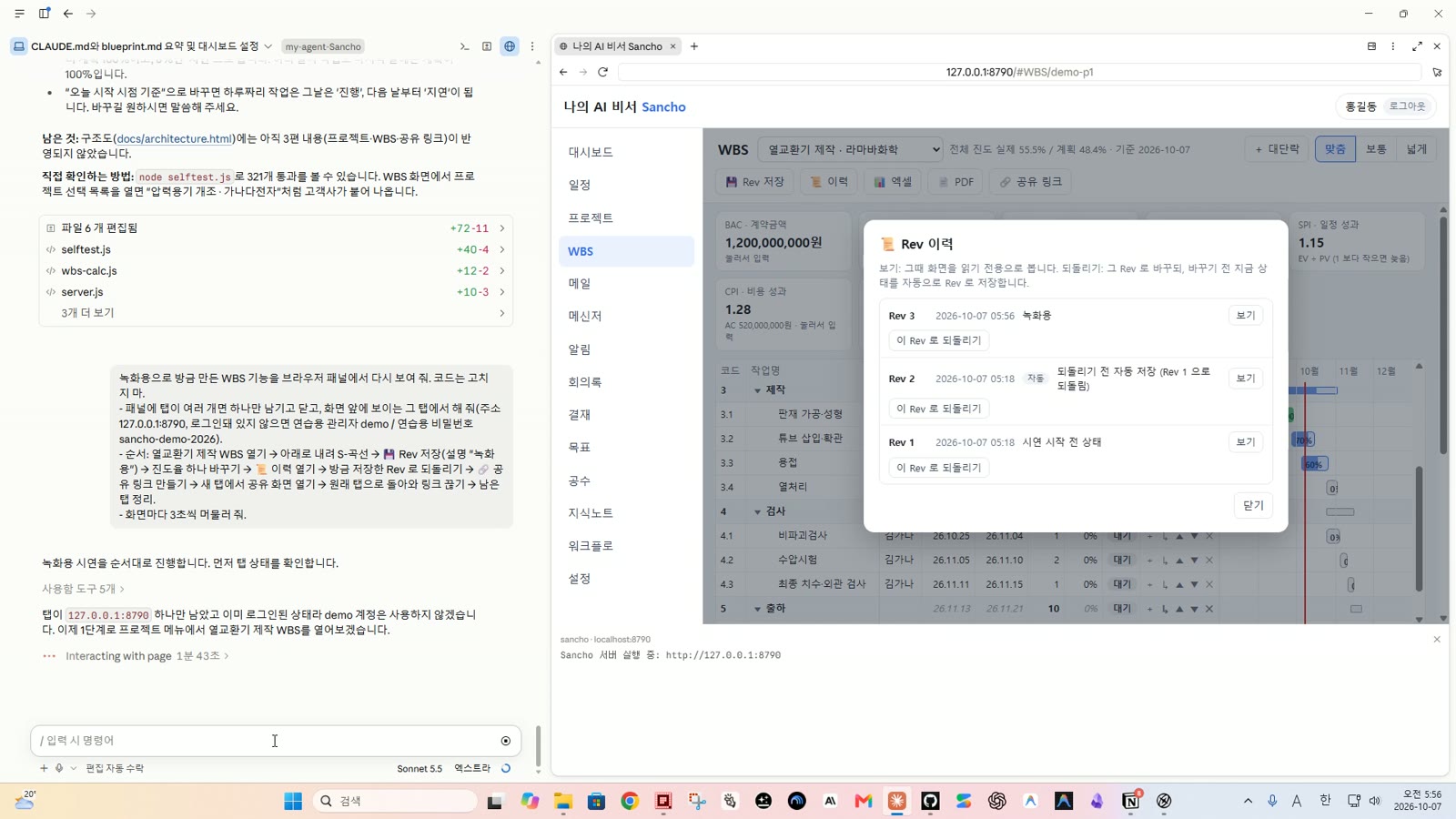The height and width of the screenshot is (819, 1456).
Task: Open the docs/architecture.html link
Action: pos(175,138)
